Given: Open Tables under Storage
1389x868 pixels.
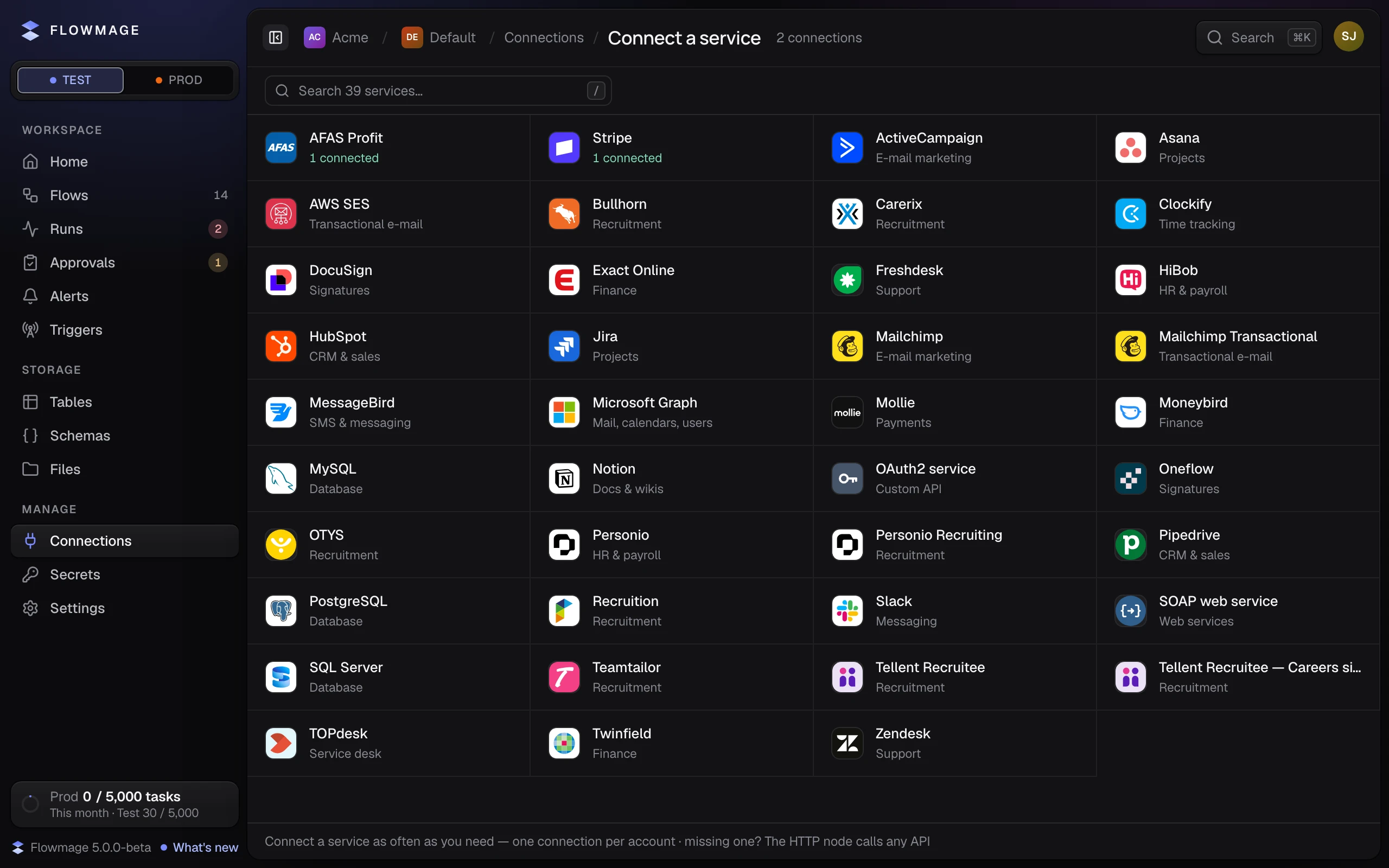Looking at the screenshot, I should pos(125,402).
